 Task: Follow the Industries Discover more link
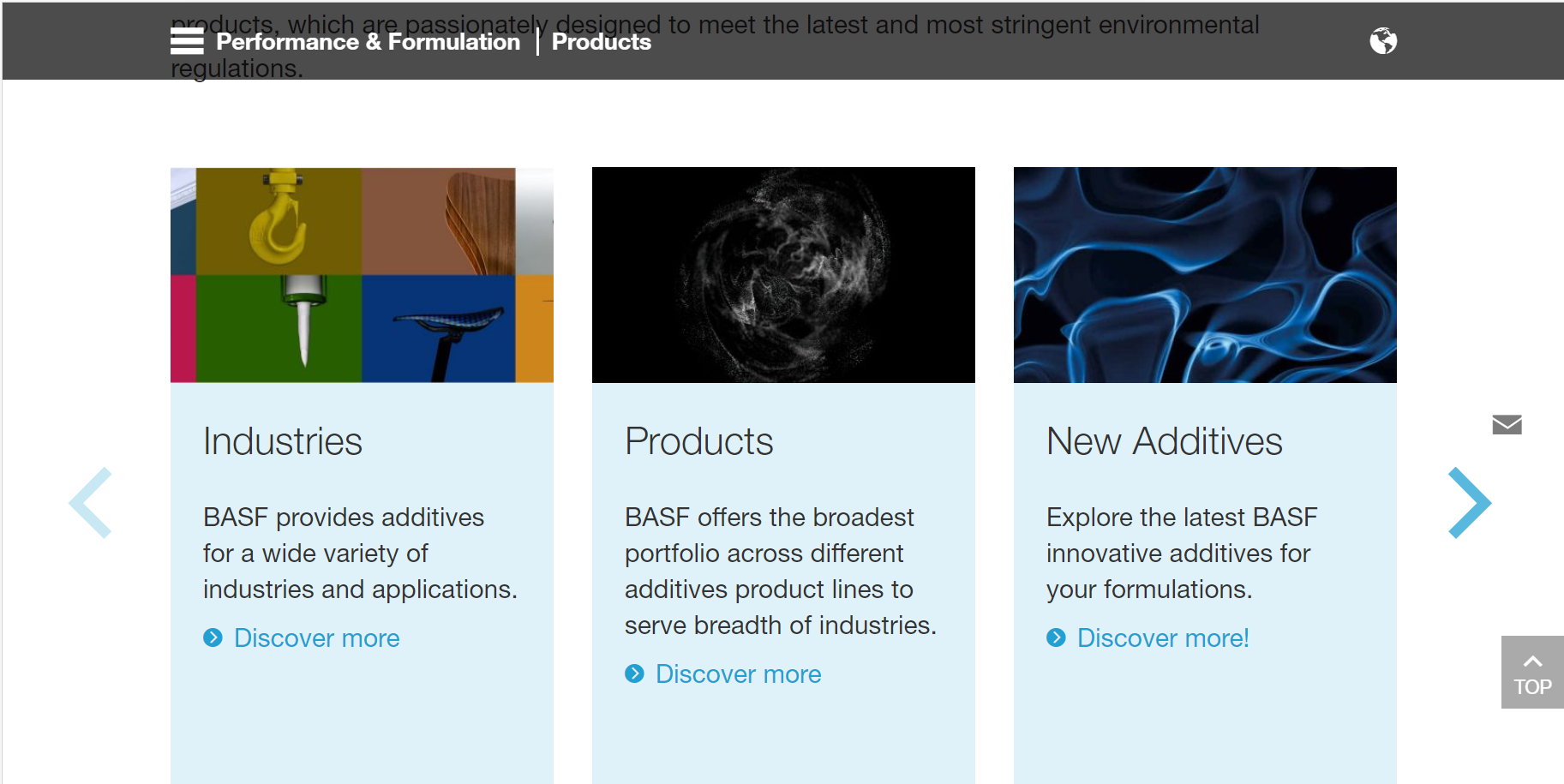point(316,637)
